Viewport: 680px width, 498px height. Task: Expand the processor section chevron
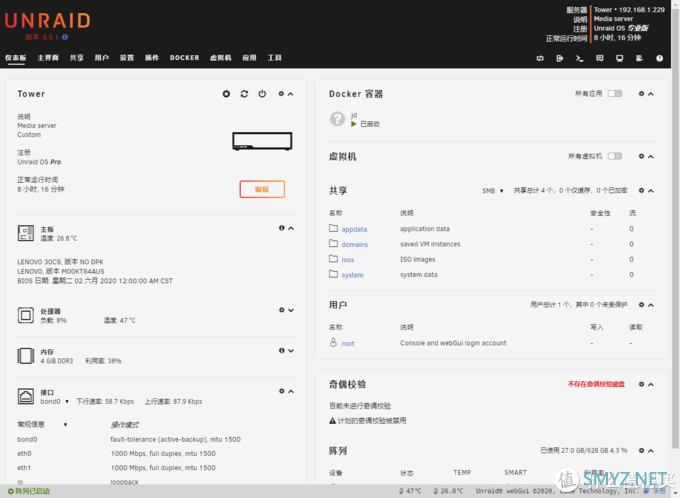(291, 310)
